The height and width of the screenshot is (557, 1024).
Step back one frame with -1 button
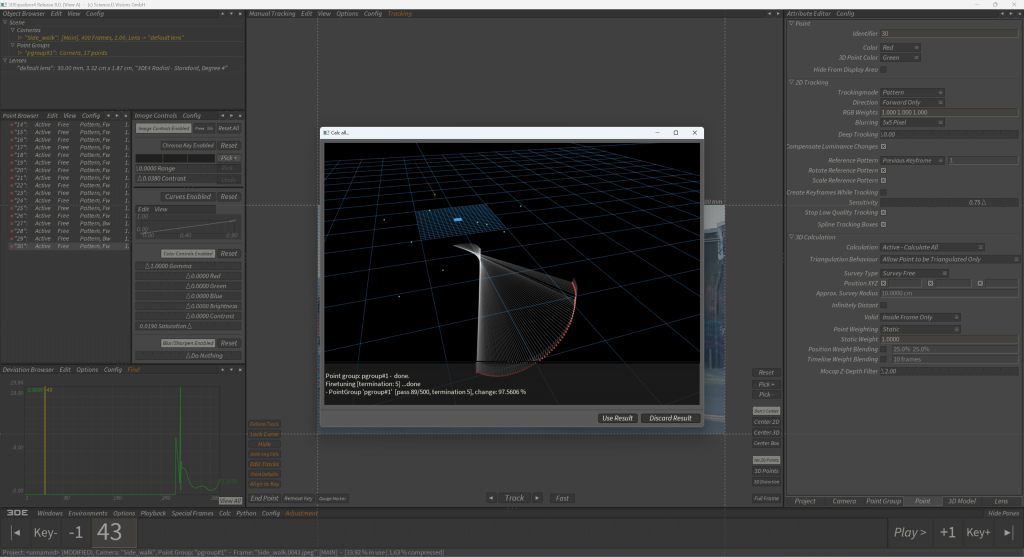point(76,532)
